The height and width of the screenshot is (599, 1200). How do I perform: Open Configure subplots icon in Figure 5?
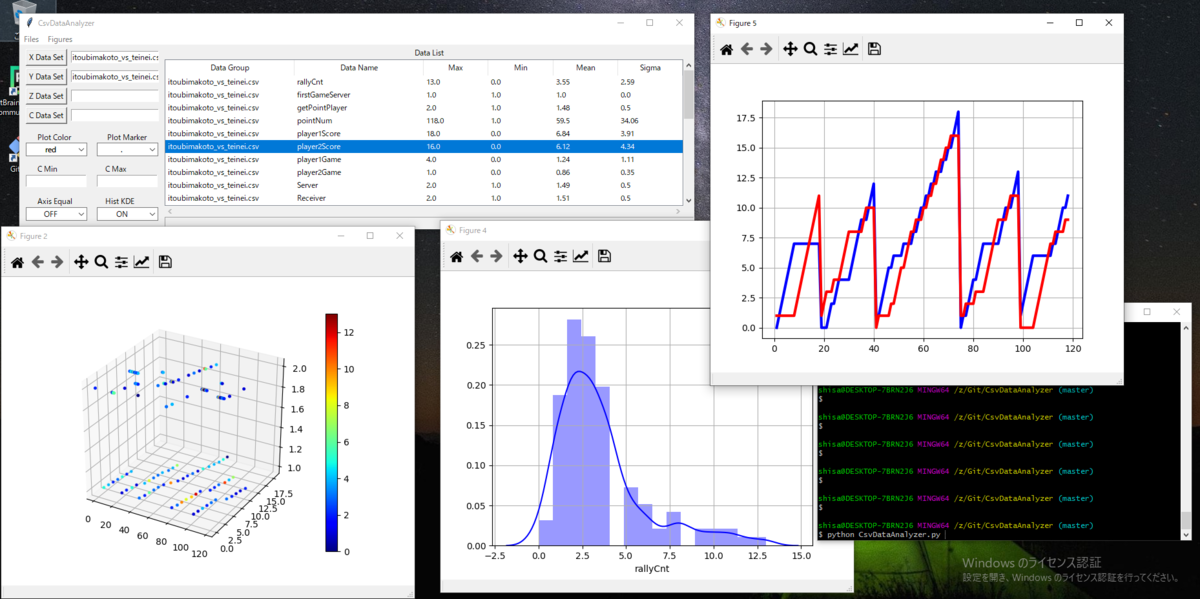(830, 48)
